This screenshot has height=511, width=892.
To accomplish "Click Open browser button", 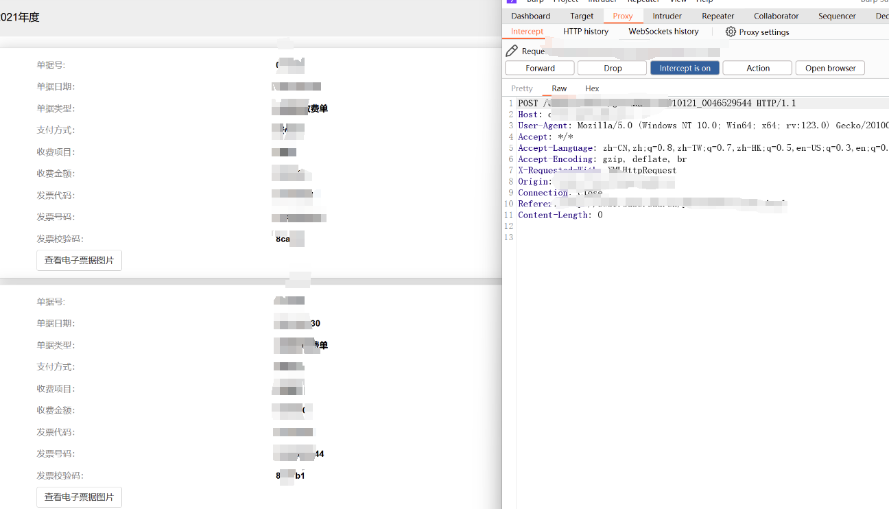I will pyautogui.click(x=830, y=68).
